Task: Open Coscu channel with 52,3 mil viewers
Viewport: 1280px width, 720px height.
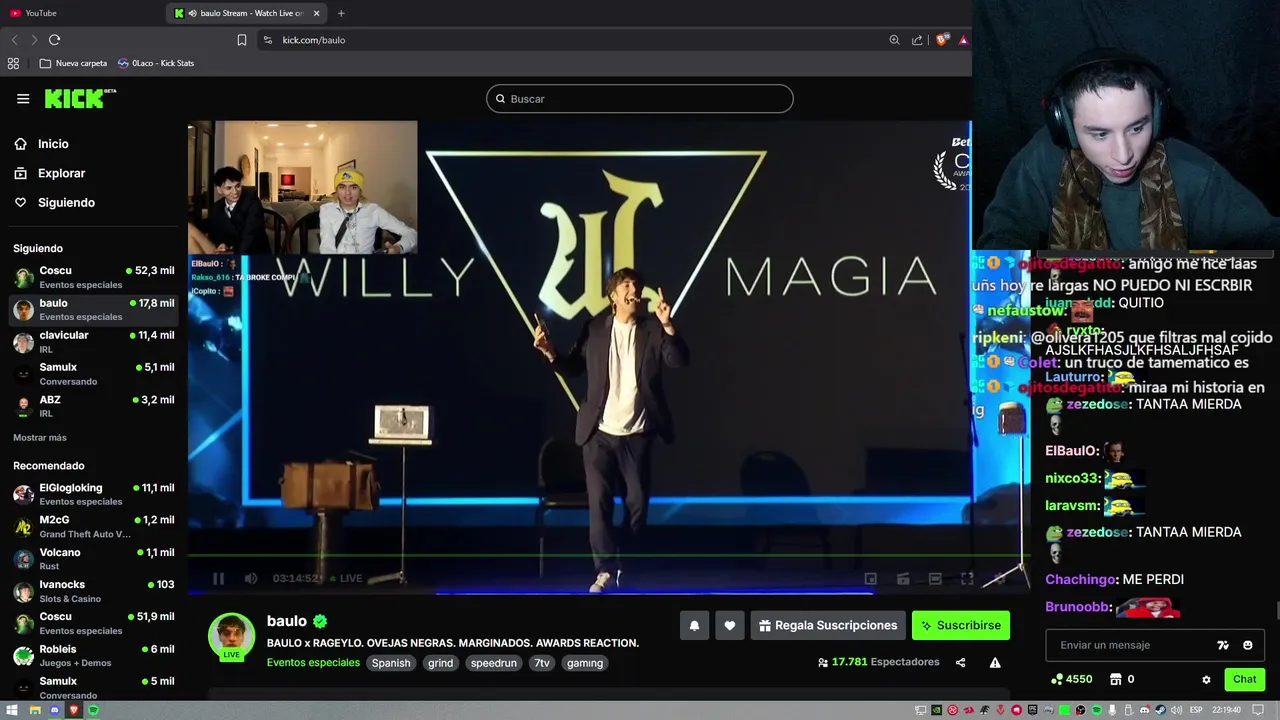Action: click(x=94, y=277)
